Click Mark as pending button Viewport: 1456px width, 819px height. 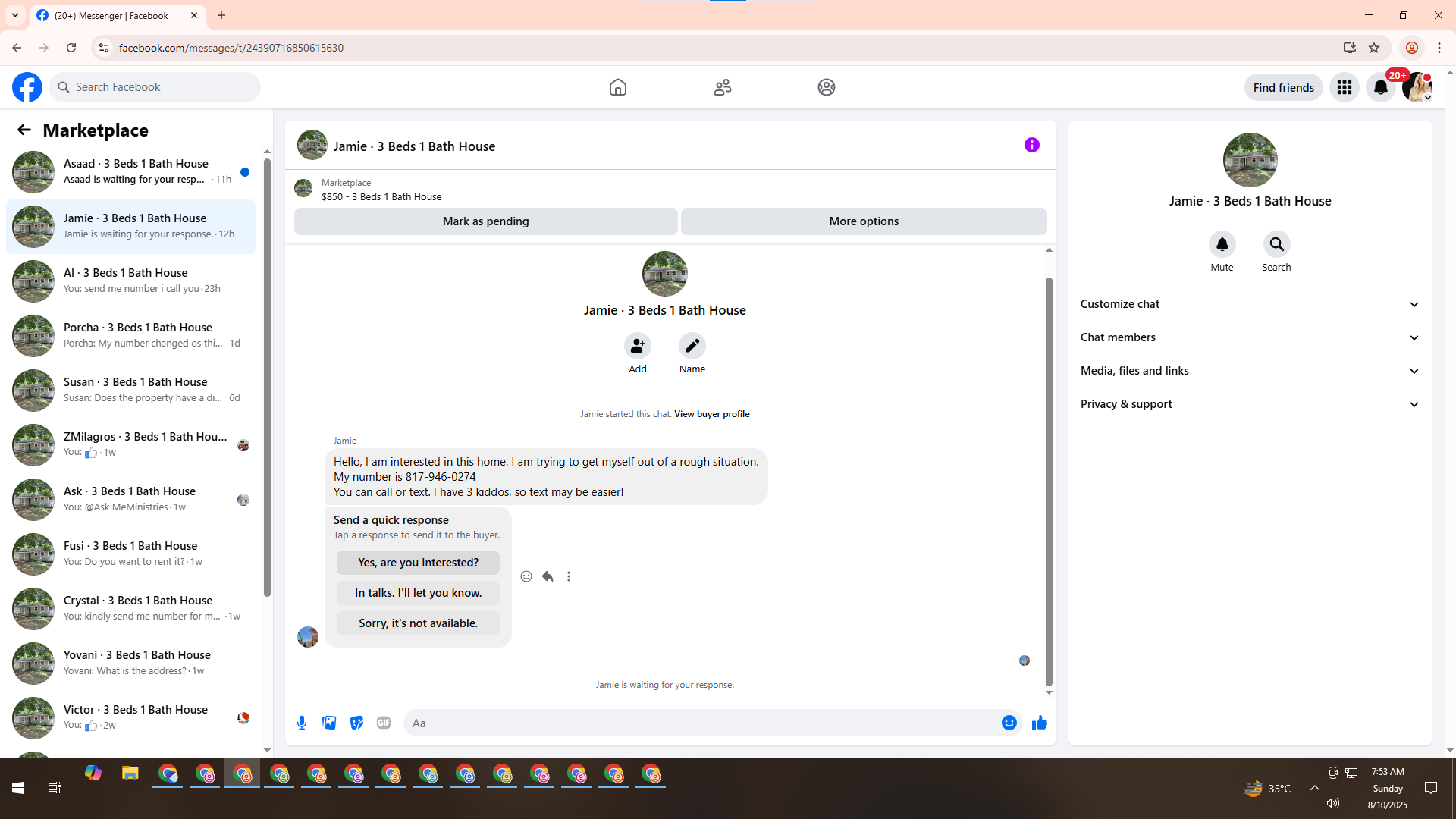(485, 221)
